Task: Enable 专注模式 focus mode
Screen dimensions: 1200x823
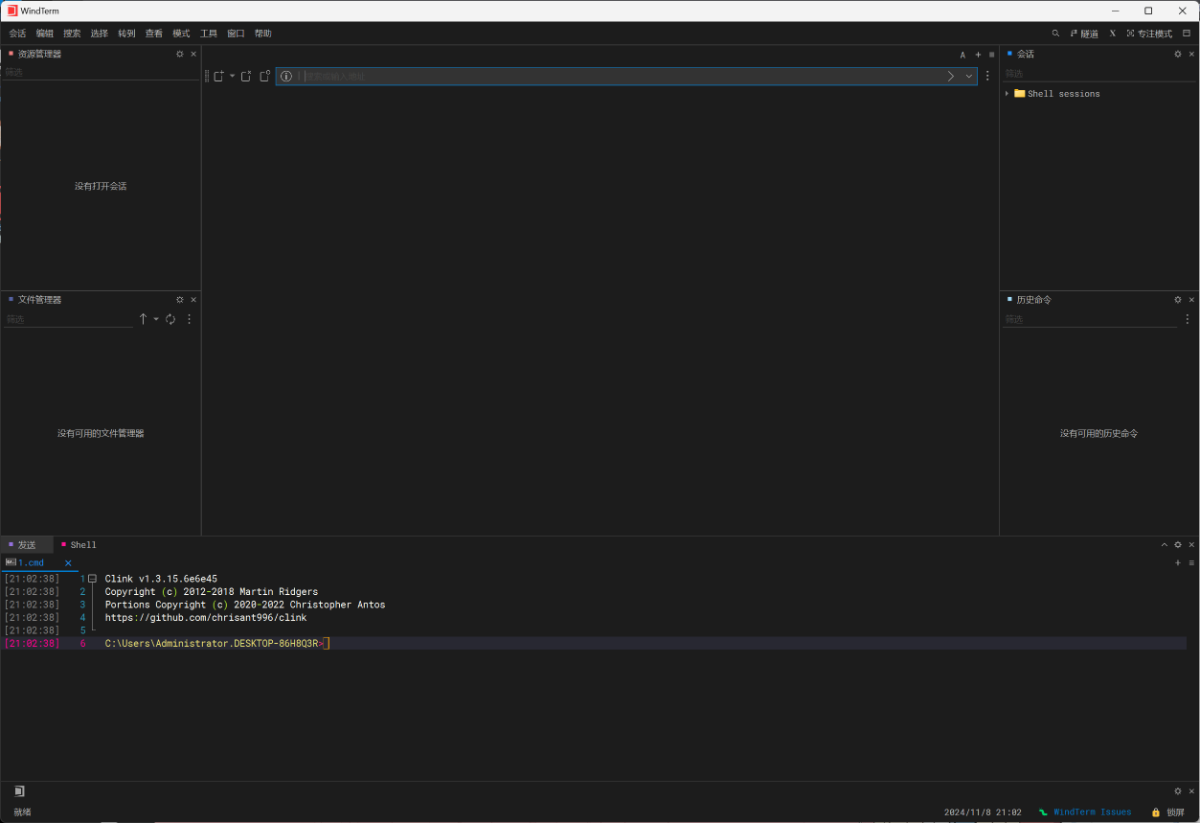Action: pyautogui.click(x=1149, y=33)
